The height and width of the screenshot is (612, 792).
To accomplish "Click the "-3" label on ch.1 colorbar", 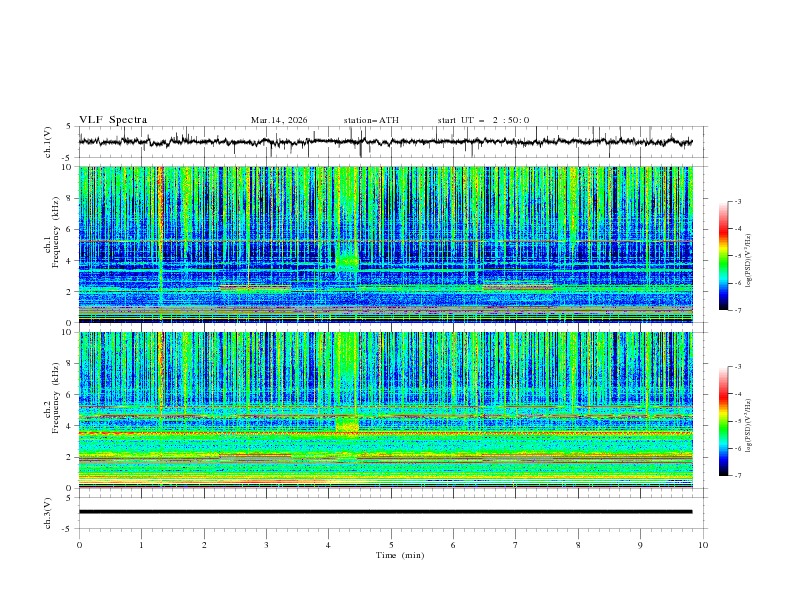I will pos(737,201).
